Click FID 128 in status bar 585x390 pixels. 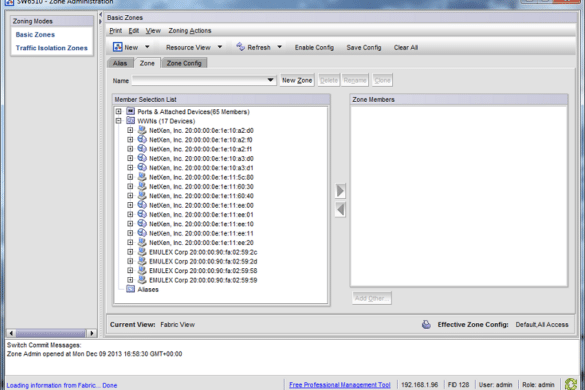[458, 385]
